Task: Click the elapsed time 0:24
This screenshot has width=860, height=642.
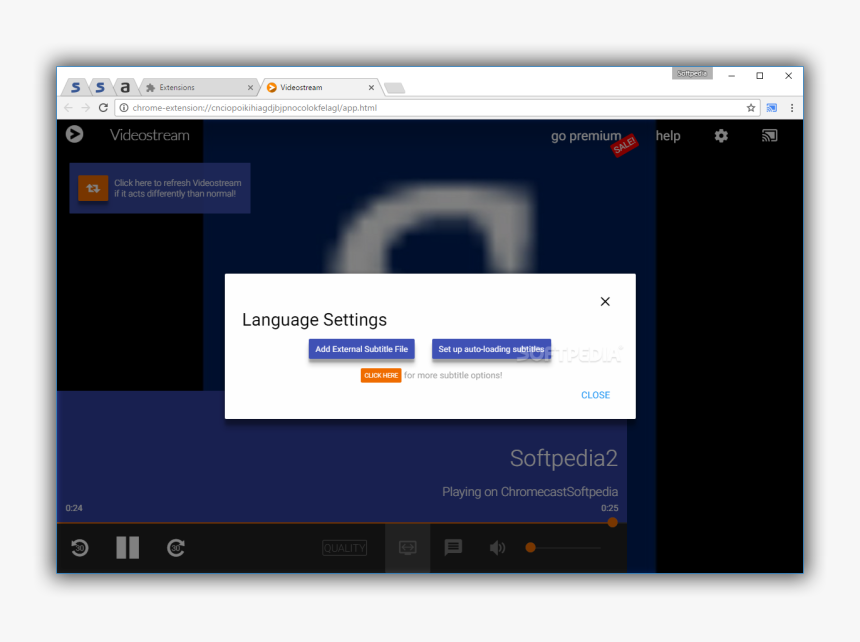Action: coord(74,508)
